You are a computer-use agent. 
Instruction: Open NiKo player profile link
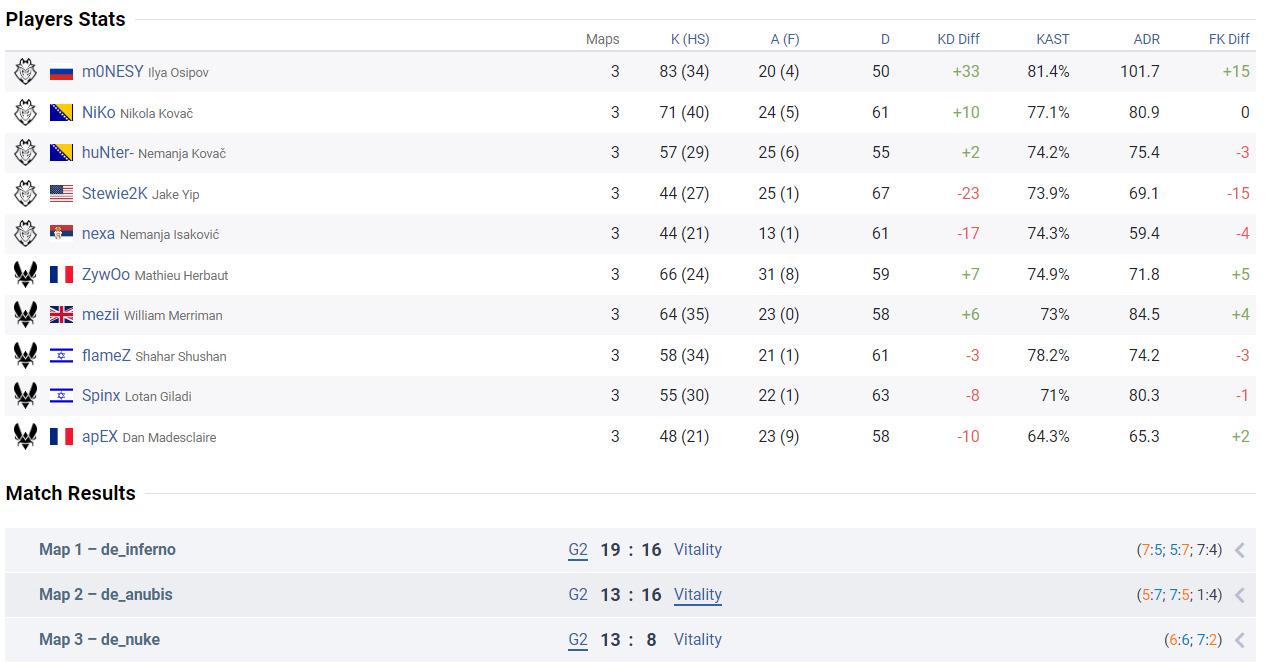click(98, 113)
